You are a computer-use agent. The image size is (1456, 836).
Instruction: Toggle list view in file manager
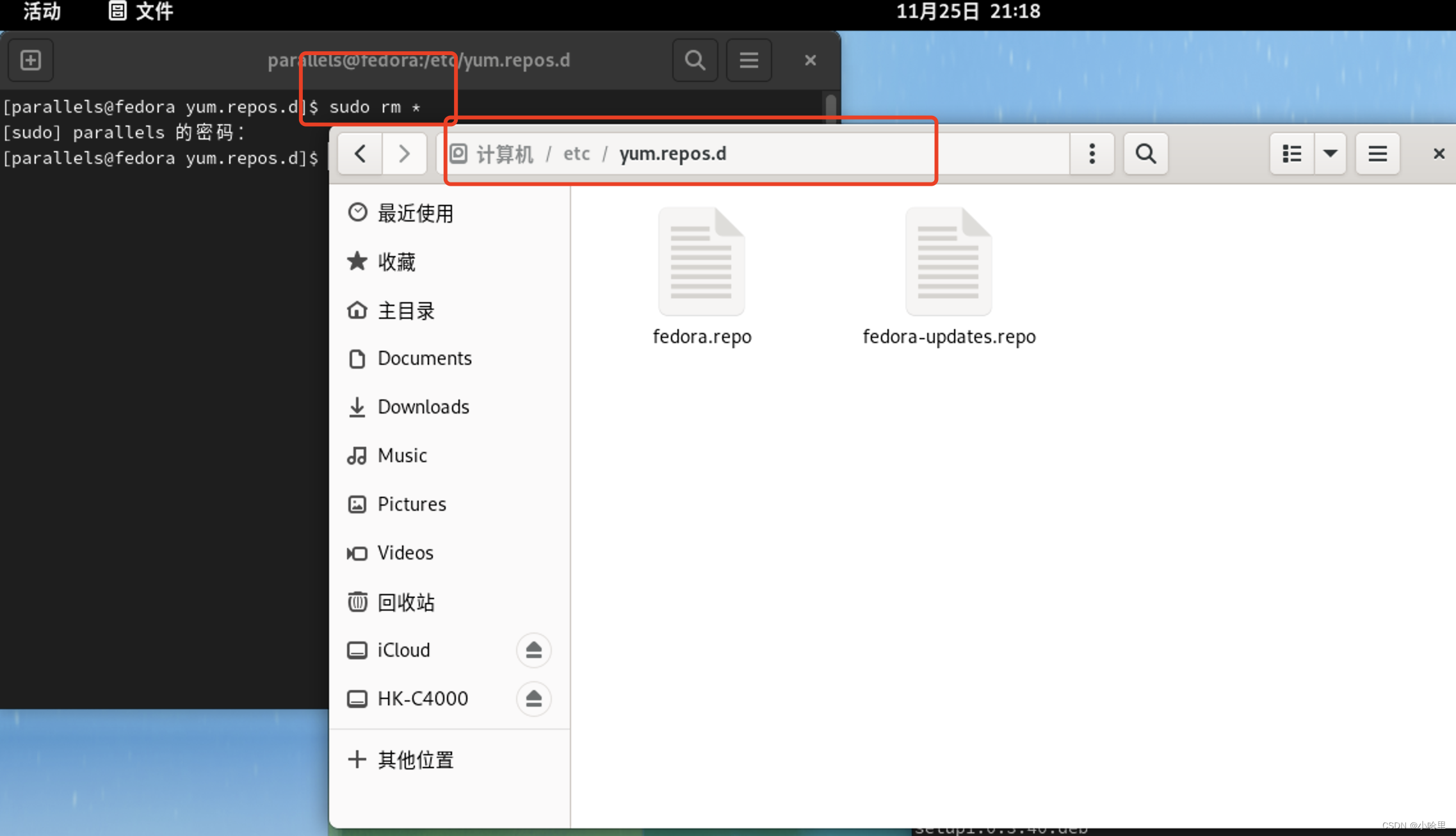1291,154
